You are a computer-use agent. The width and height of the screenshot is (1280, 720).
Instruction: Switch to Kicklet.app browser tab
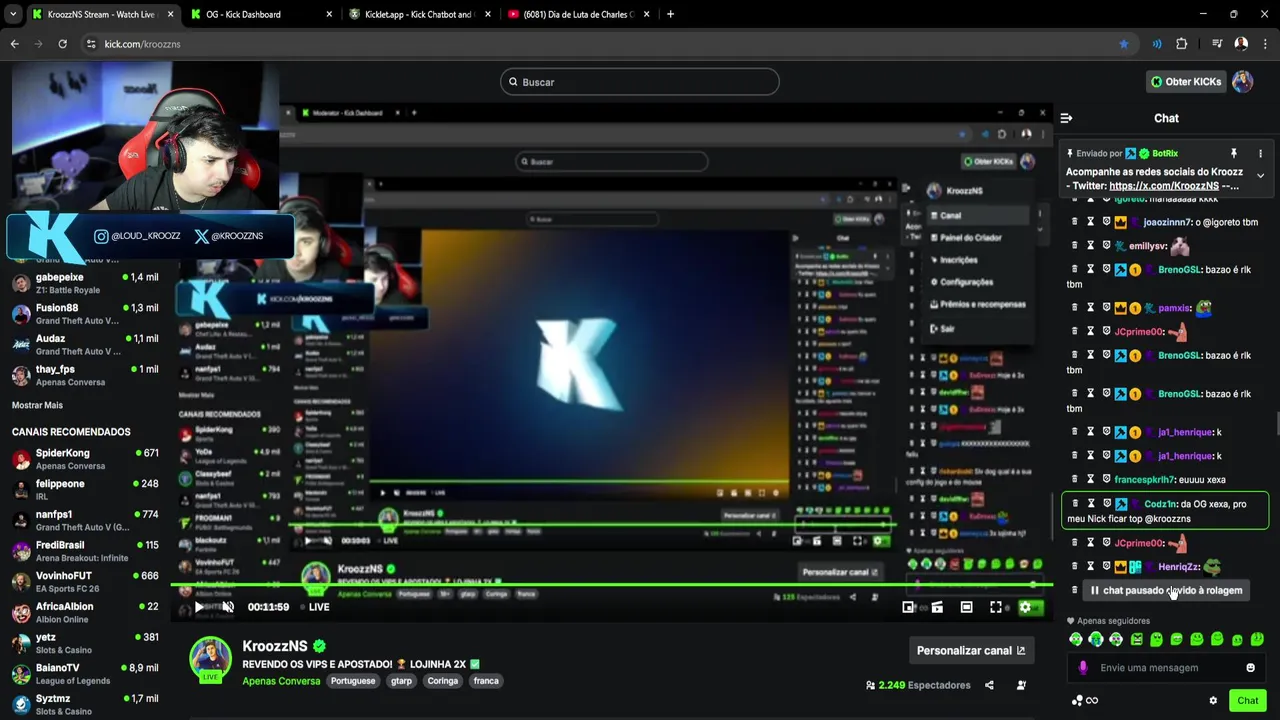tap(419, 14)
